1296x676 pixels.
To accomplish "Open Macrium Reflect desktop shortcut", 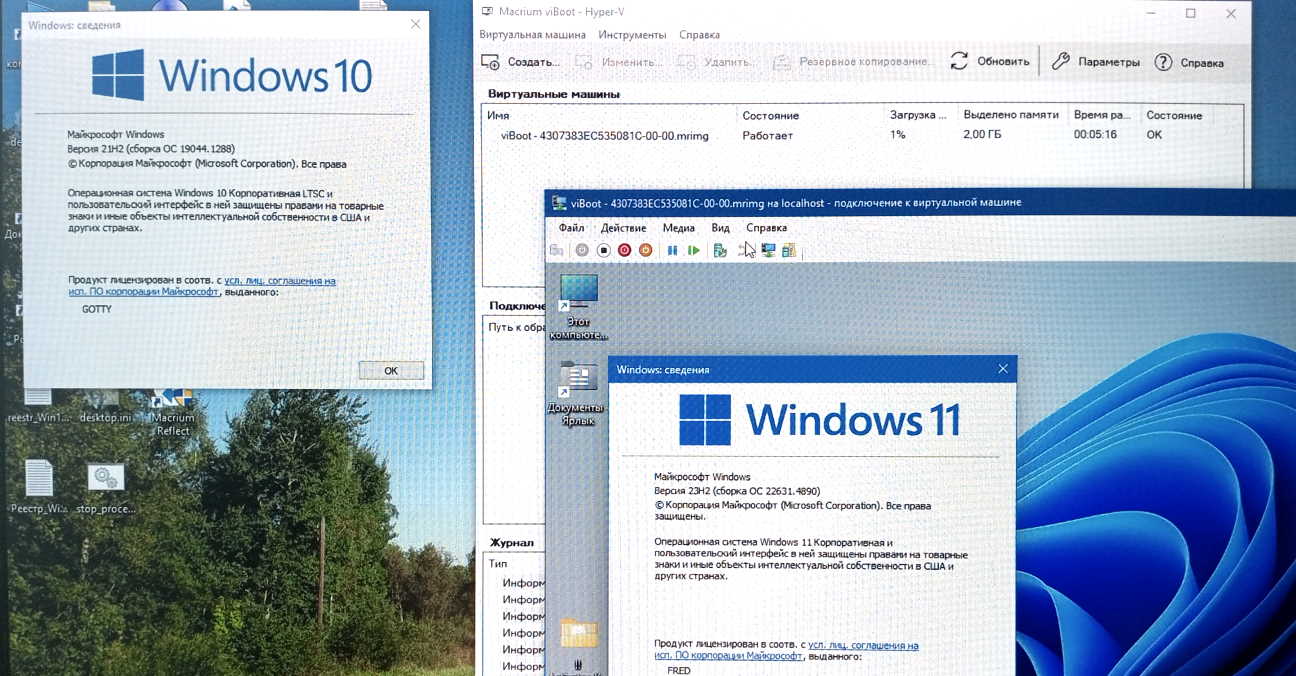I will [x=173, y=412].
